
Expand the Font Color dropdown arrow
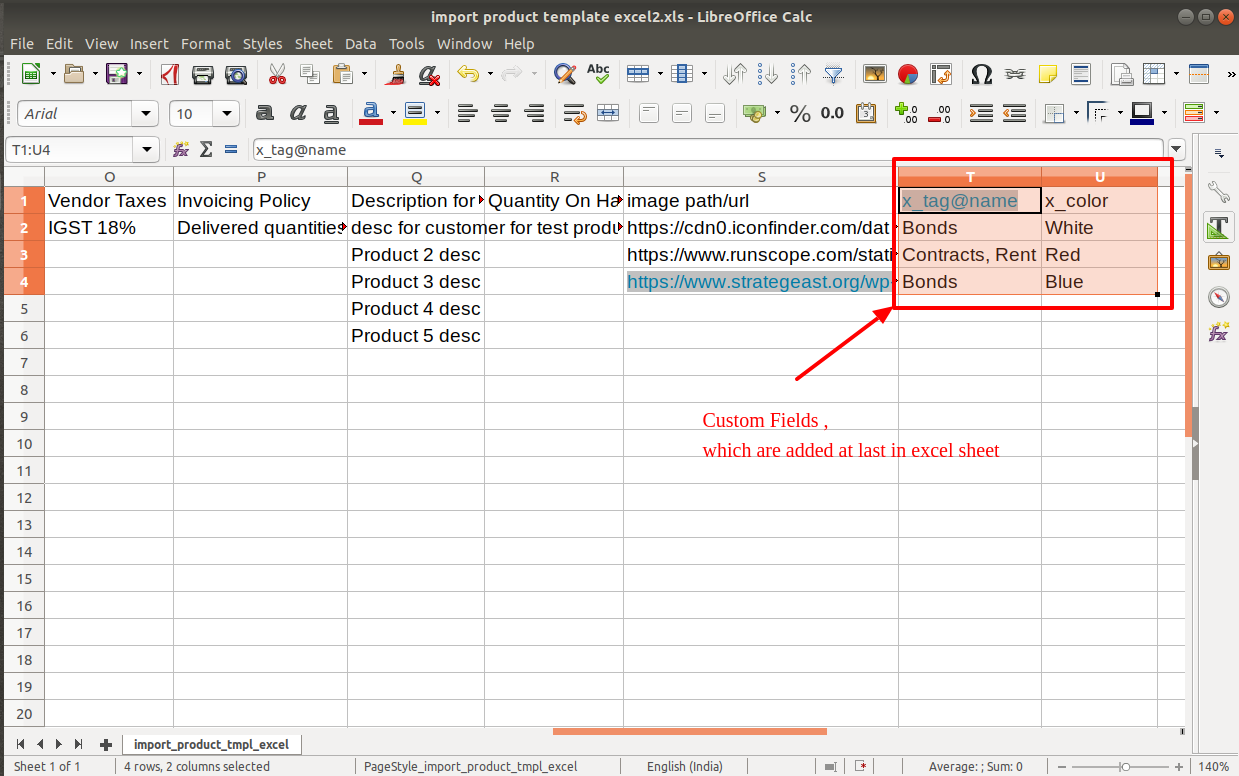point(393,113)
